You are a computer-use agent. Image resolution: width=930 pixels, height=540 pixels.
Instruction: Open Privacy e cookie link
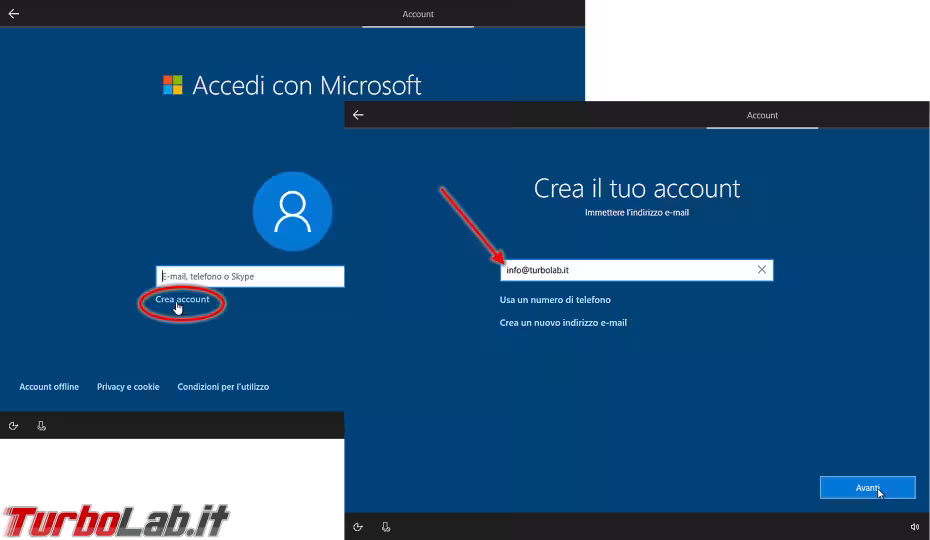(x=128, y=386)
